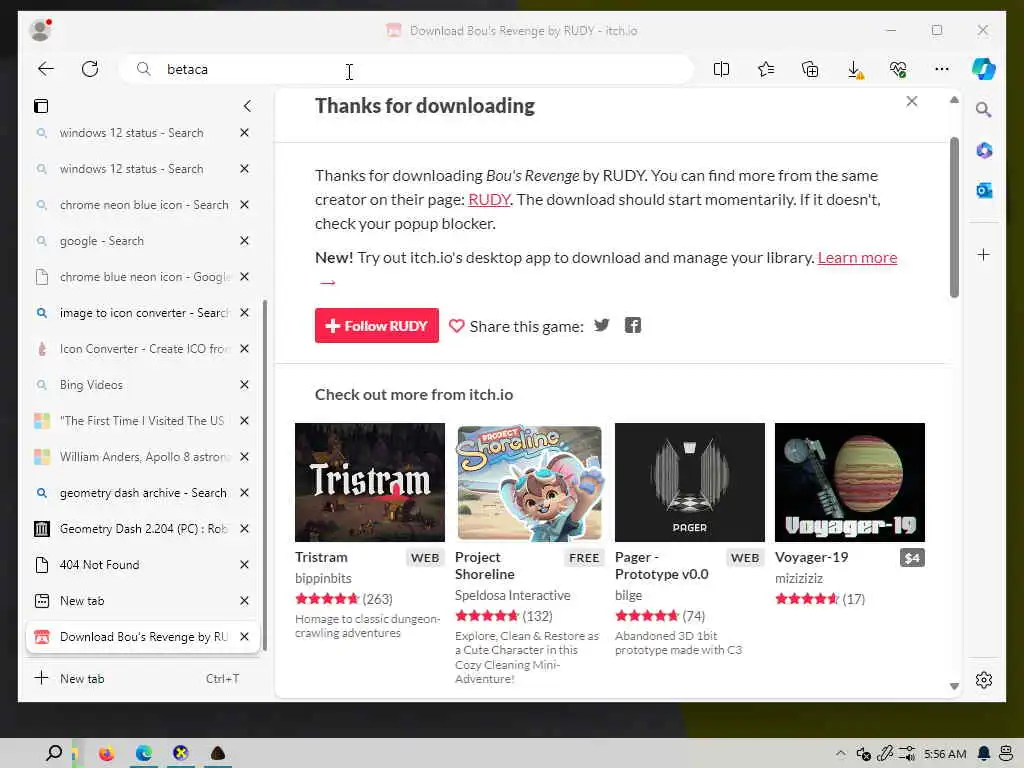Open the Downloads icon with warning badge
The width and height of the screenshot is (1024, 768).
(x=855, y=70)
